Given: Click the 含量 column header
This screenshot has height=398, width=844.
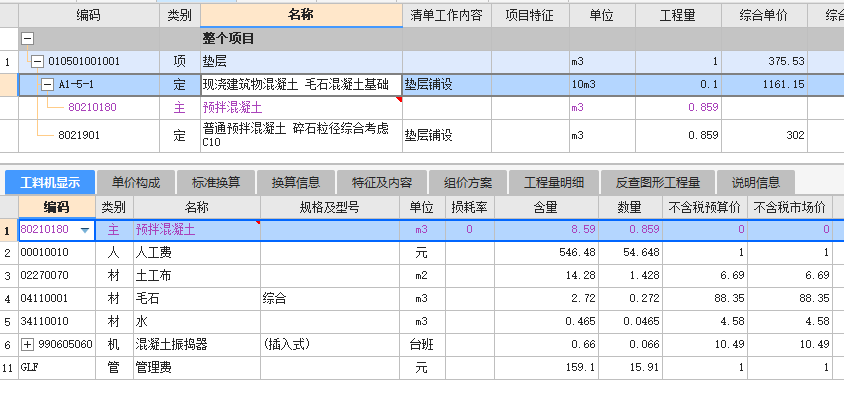Looking at the screenshot, I should point(546,207).
